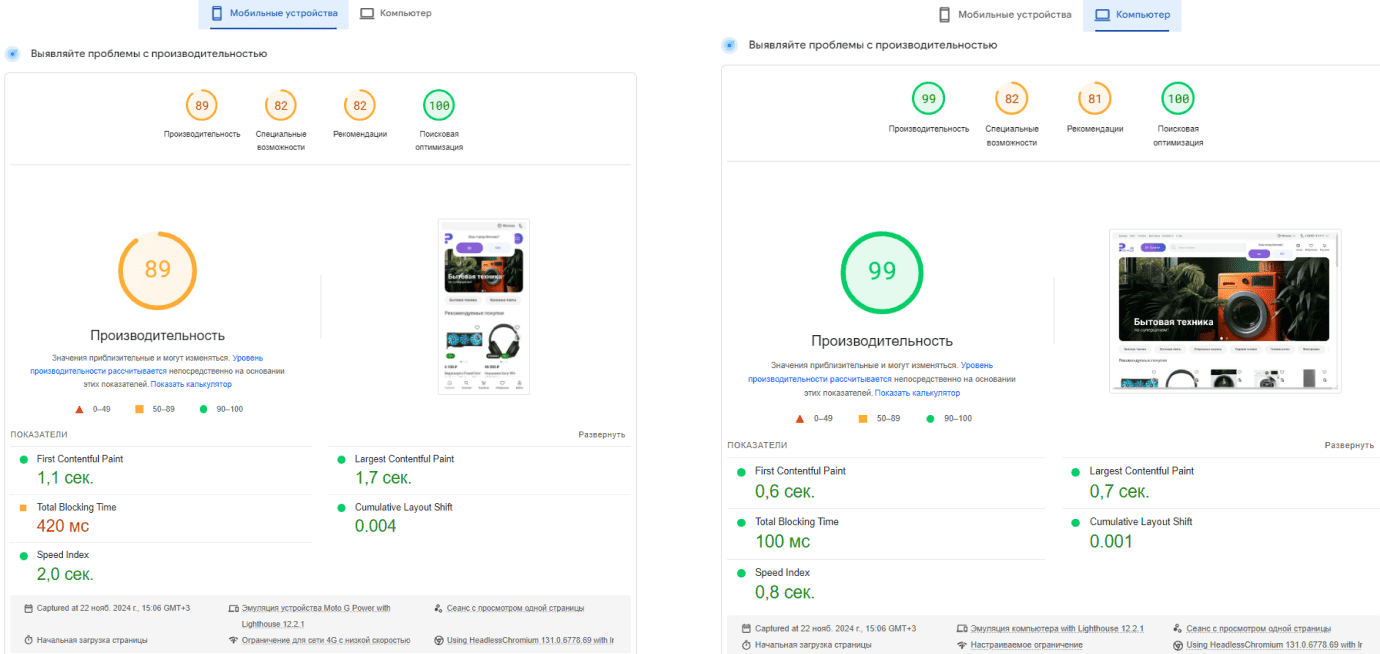Click the orange square next to Total Blocking Time 420 мс
This screenshot has height=654, width=1380.
[x=23, y=508]
